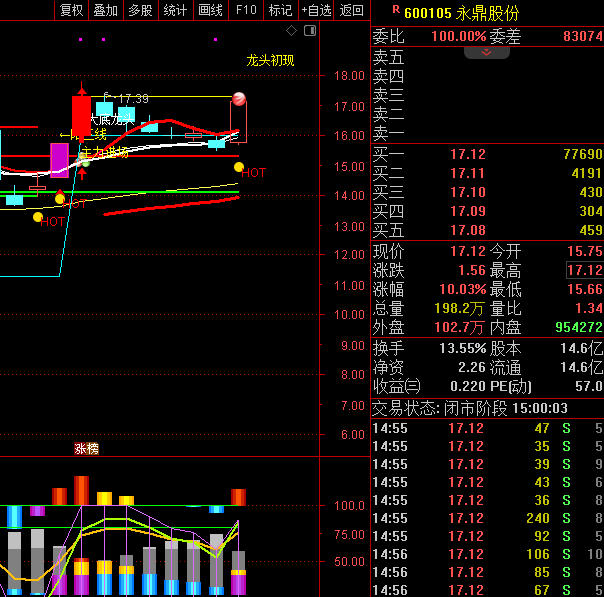Select the 买一 bid price 17.12

467,155
